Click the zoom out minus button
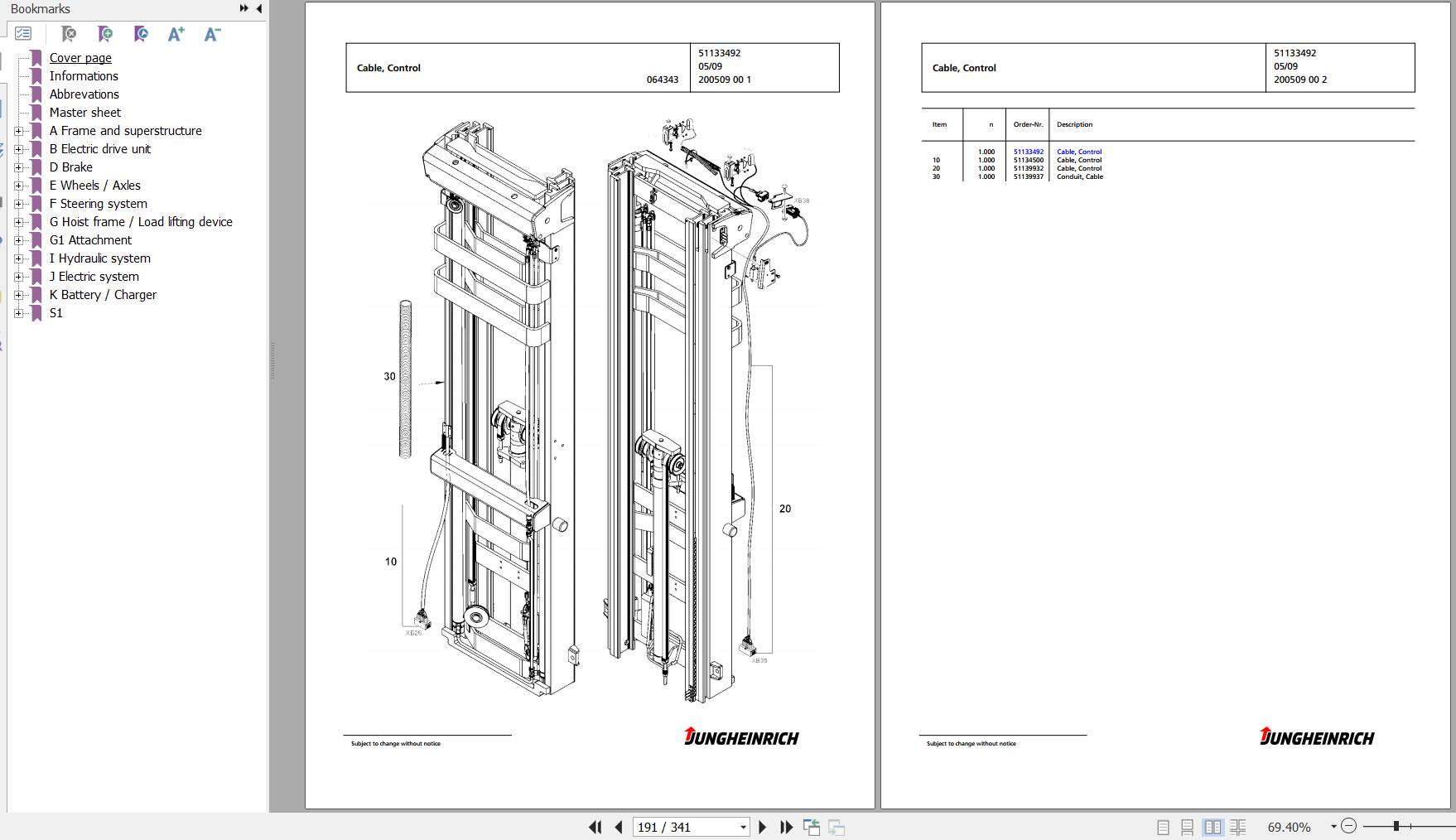The image size is (1456, 840). pos(1348,826)
